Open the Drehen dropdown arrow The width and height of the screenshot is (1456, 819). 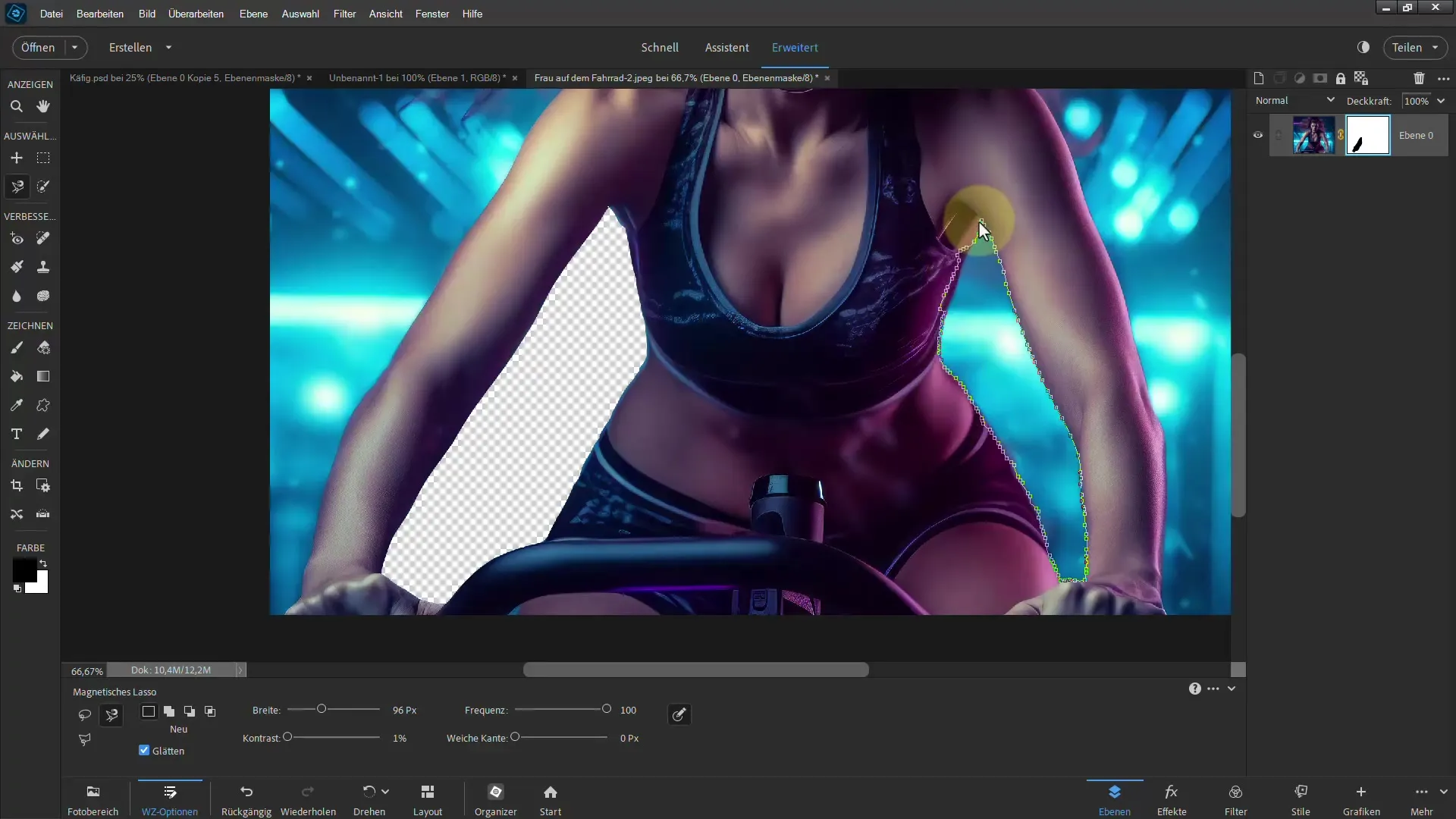pyautogui.click(x=385, y=792)
